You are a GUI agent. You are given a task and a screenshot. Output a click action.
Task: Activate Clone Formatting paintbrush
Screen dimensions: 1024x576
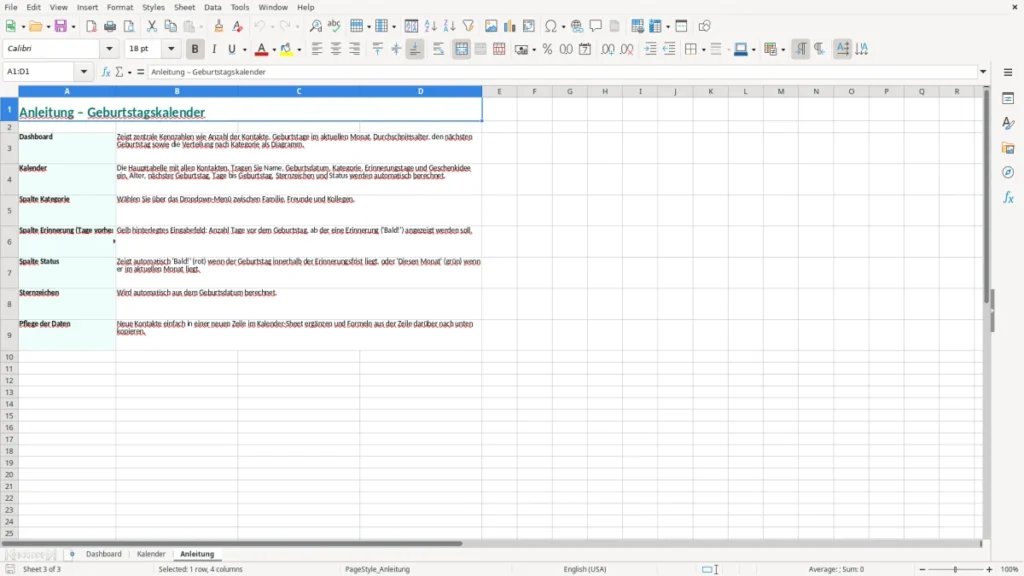[219, 26]
